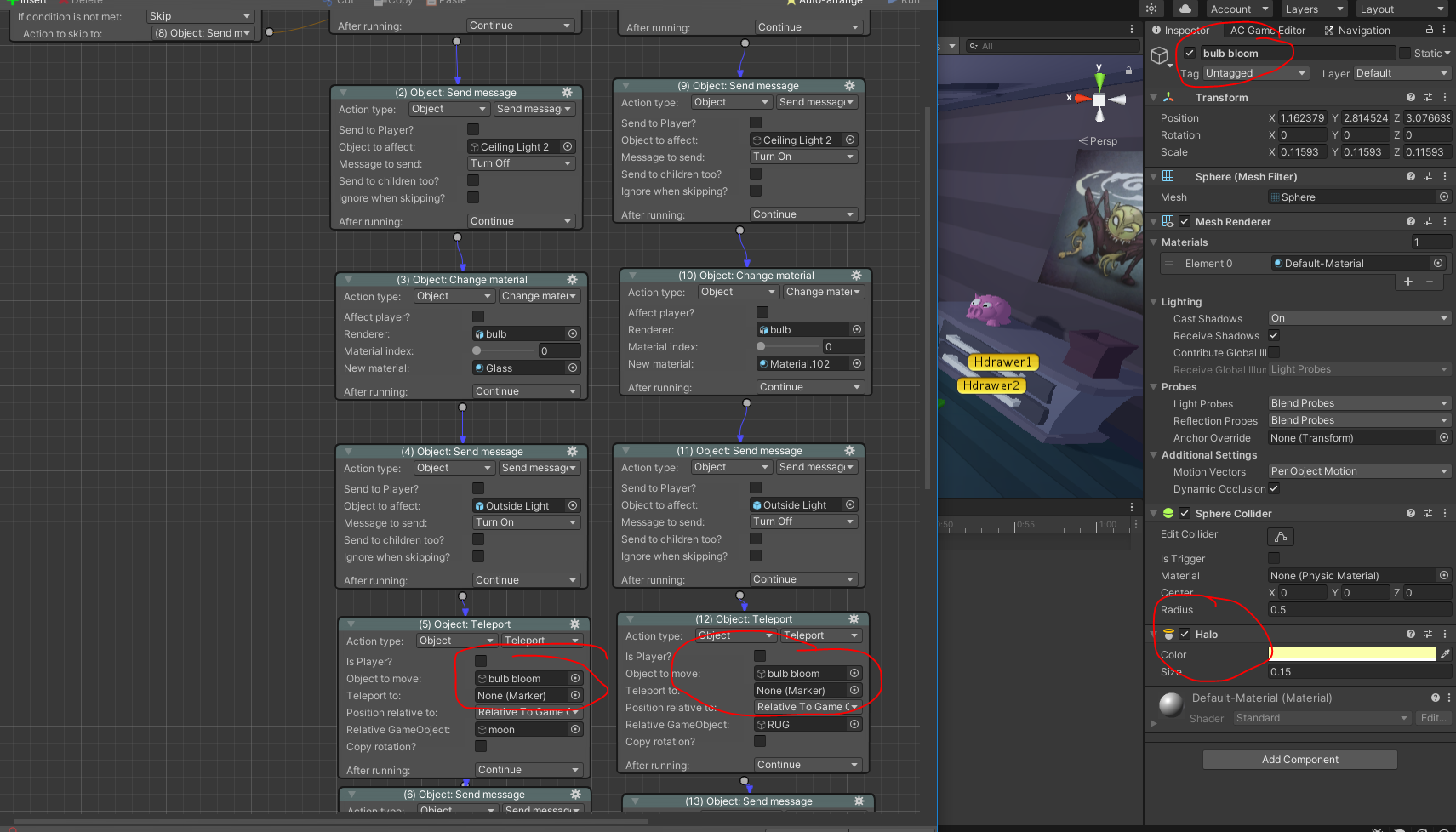Toggle bulb bloom GameObject active checkbox
The height and width of the screenshot is (832, 1456).
(1190, 53)
